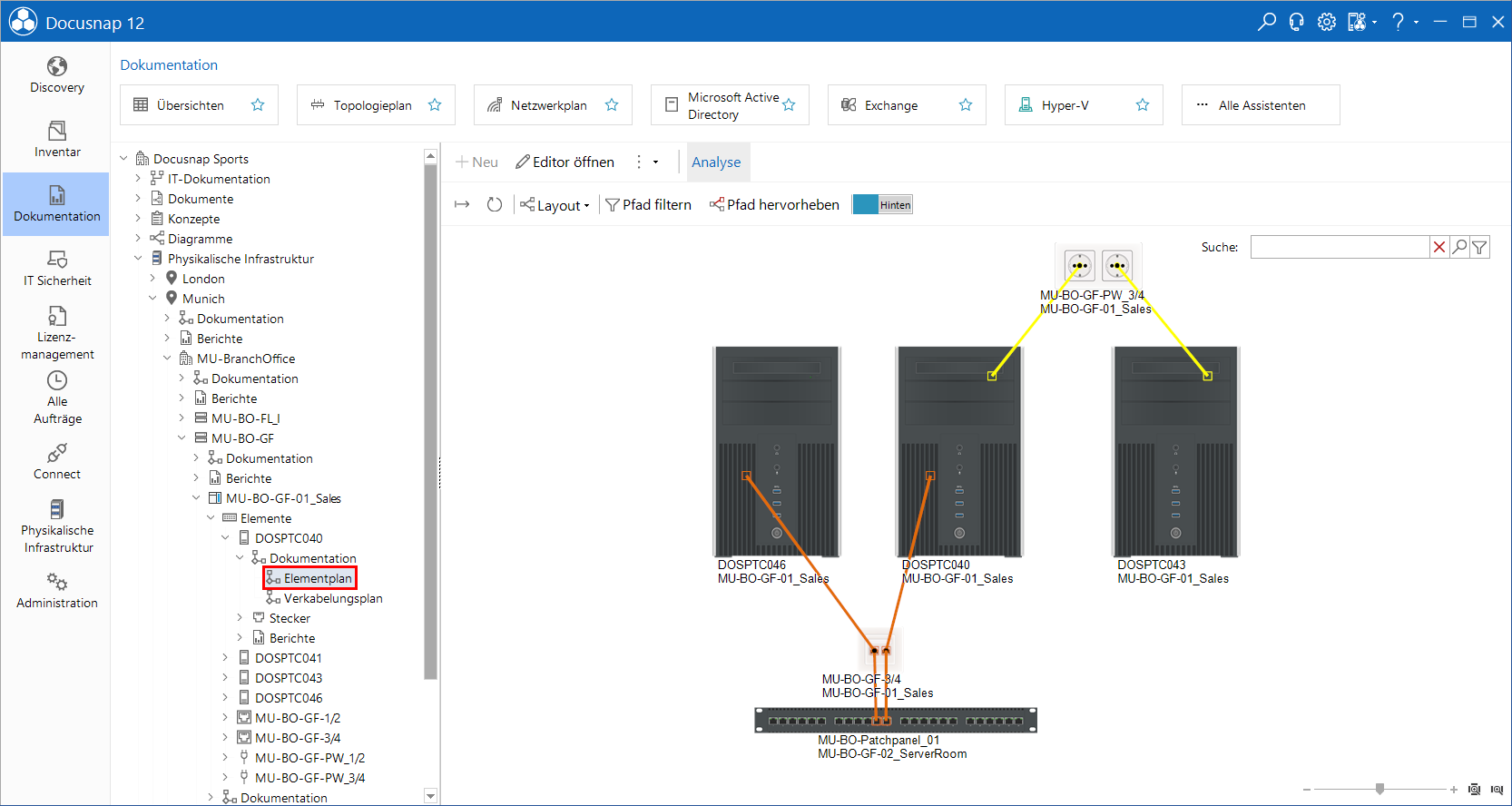Click the Neu button
The height and width of the screenshot is (806, 1512).
point(477,162)
